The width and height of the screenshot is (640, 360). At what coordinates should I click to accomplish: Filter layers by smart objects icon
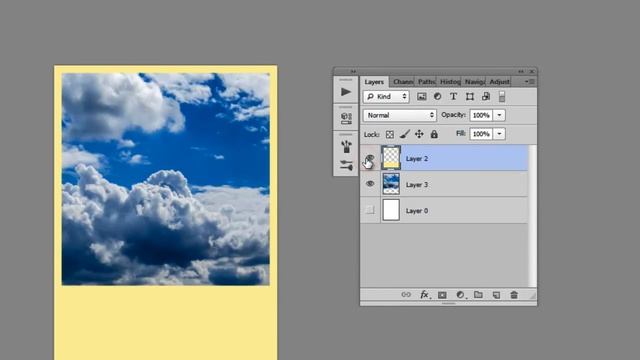pos(486,96)
